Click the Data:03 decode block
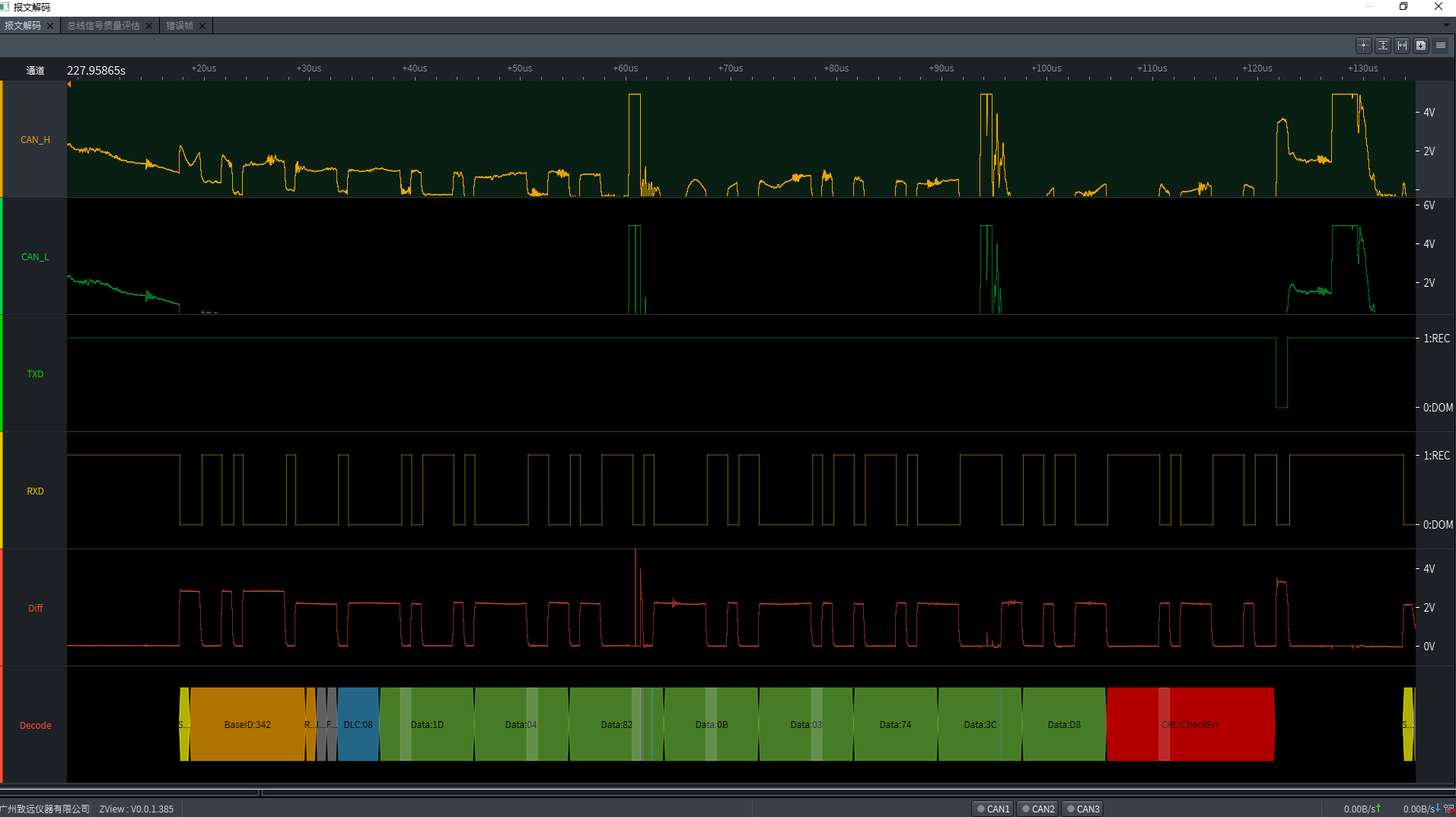Image resolution: width=1456 pixels, height=817 pixels. pyautogui.click(x=806, y=724)
